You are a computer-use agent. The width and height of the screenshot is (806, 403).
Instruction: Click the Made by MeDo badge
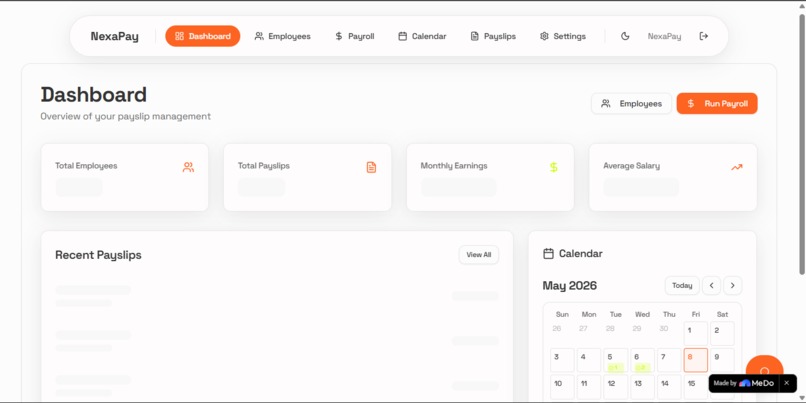[x=744, y=383]
